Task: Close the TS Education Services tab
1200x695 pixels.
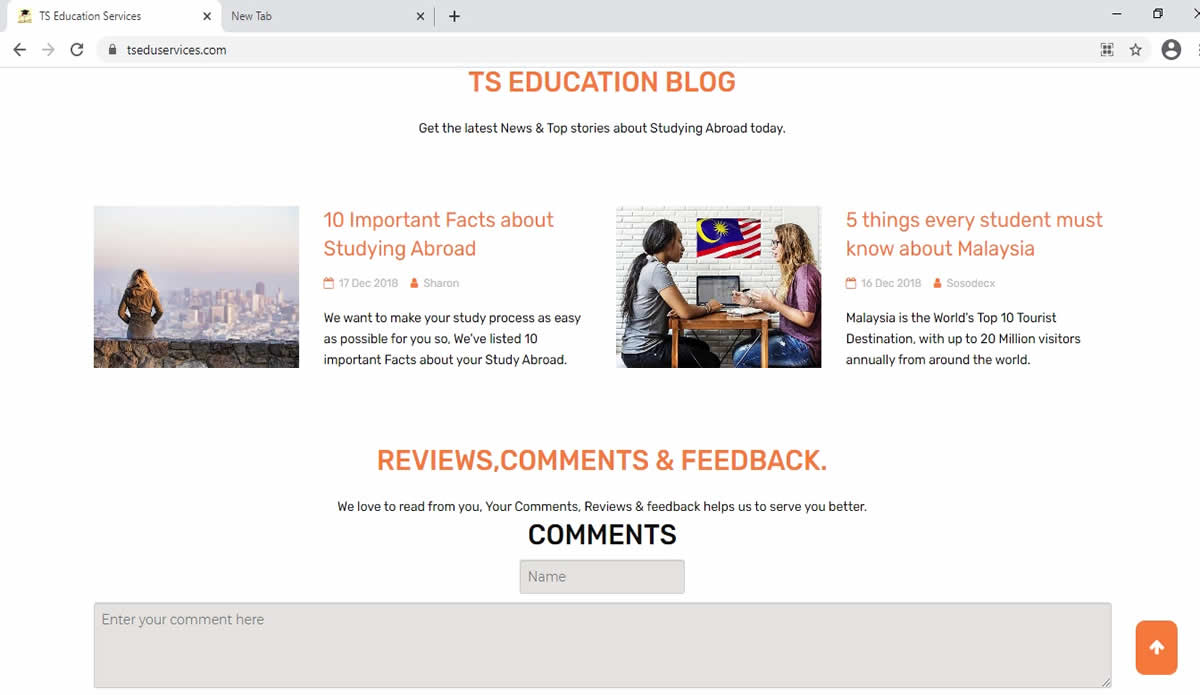Action: pyautogui.click(x=207, y=16)
